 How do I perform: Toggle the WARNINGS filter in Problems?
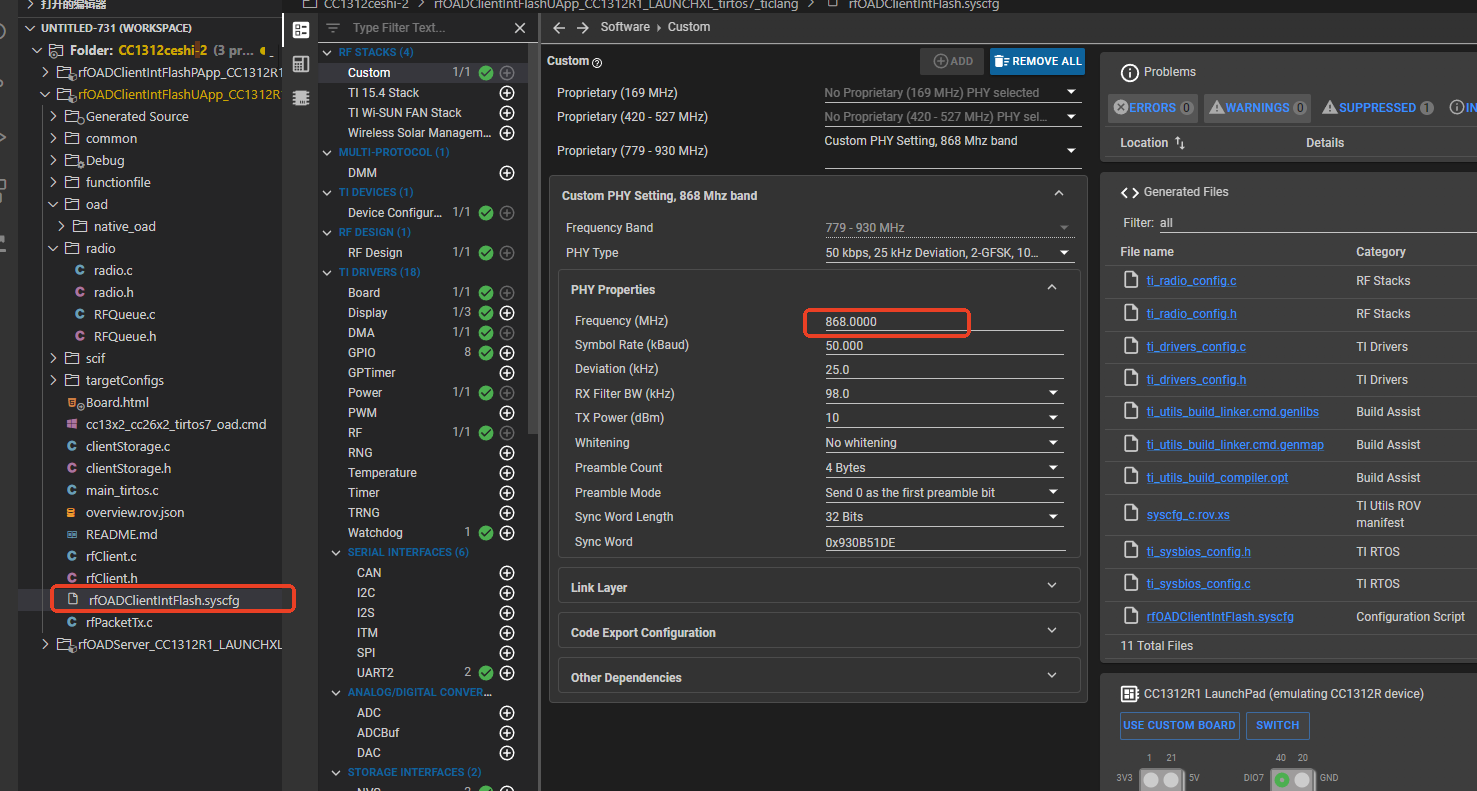[x=1256, y=107]
